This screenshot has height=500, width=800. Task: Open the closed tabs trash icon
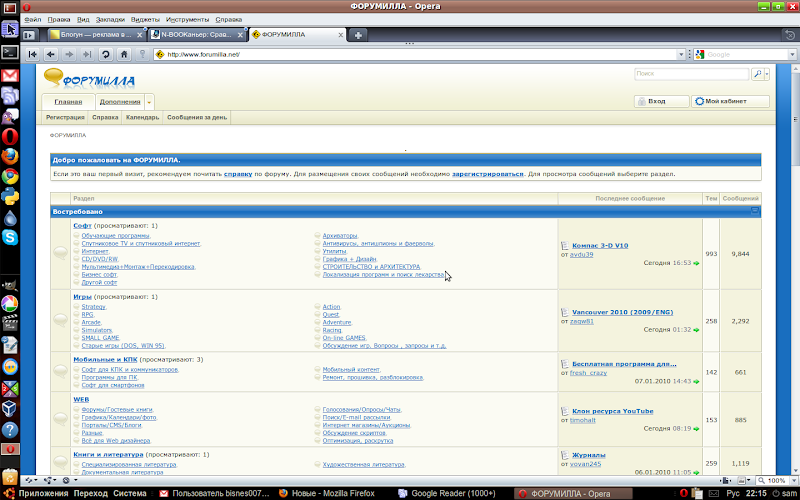tap(790, 35)
